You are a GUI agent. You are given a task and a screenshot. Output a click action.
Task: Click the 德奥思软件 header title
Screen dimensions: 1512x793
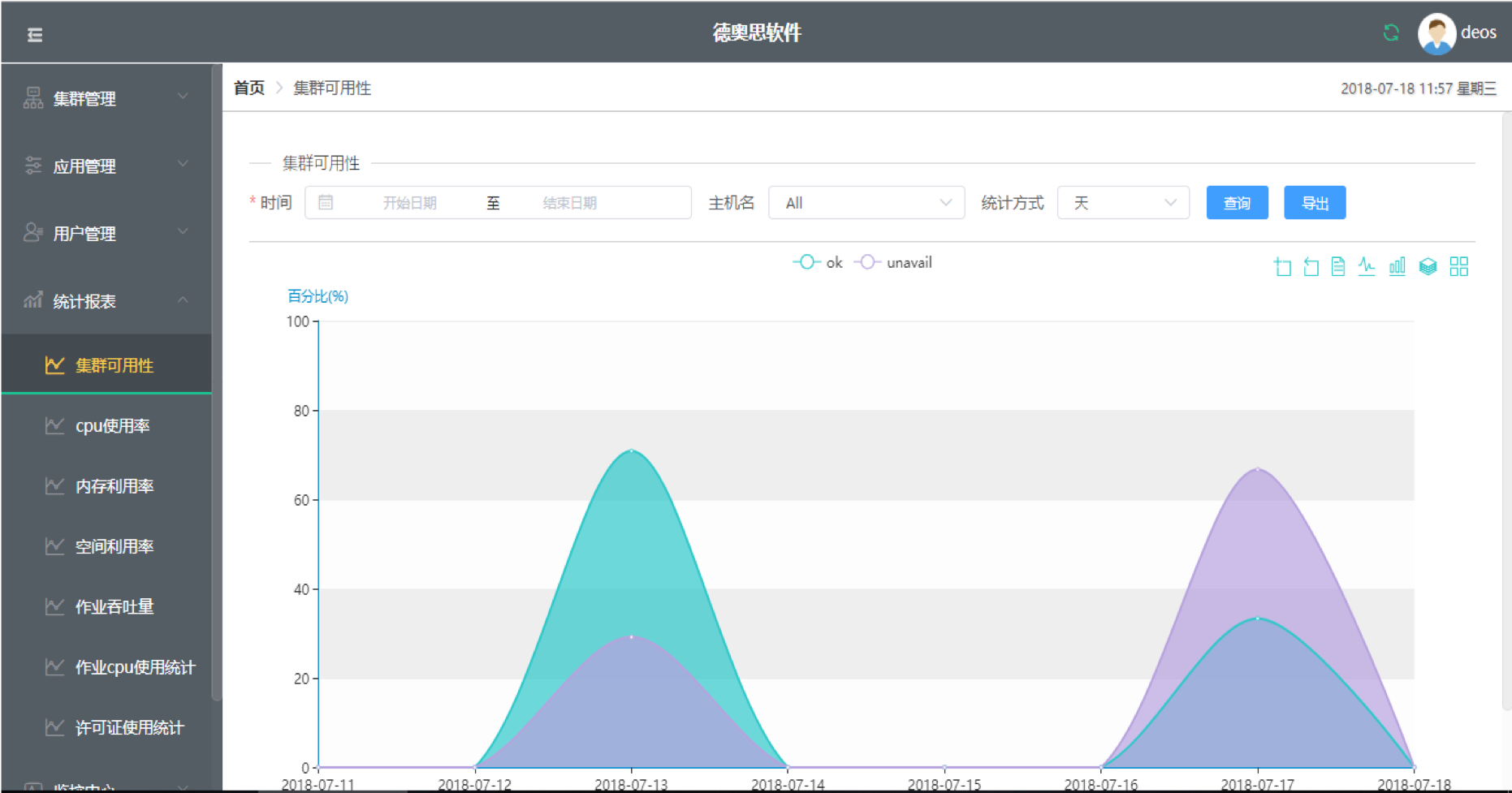point(757,32)
